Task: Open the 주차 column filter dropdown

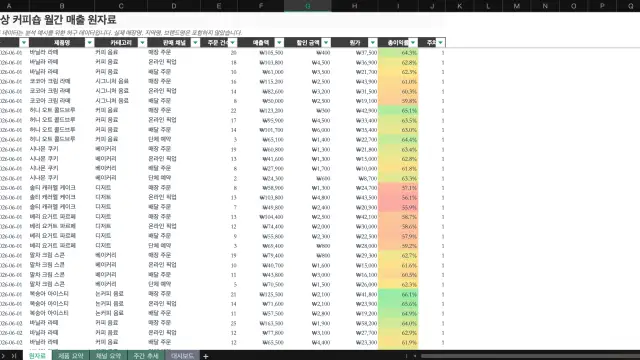Action: (x=440, y=42)
